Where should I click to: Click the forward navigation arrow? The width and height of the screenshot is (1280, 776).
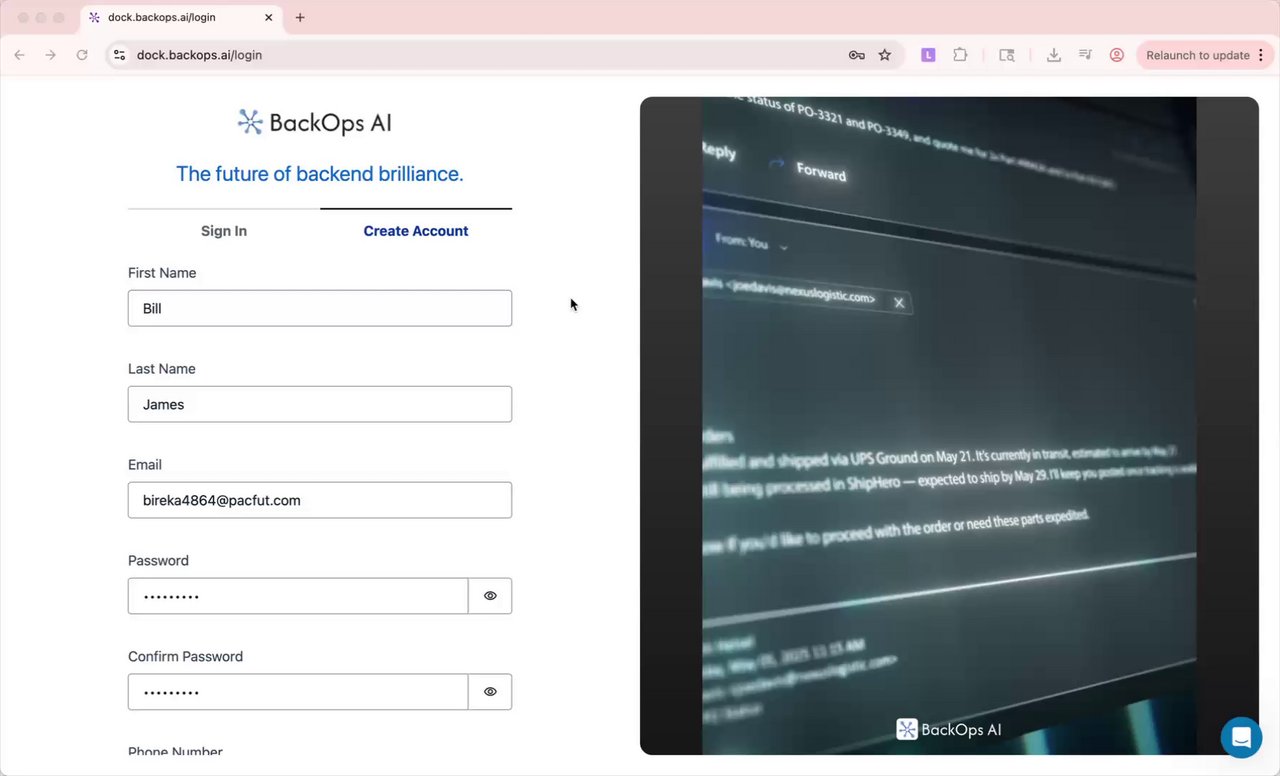click(x=51, y=55)
